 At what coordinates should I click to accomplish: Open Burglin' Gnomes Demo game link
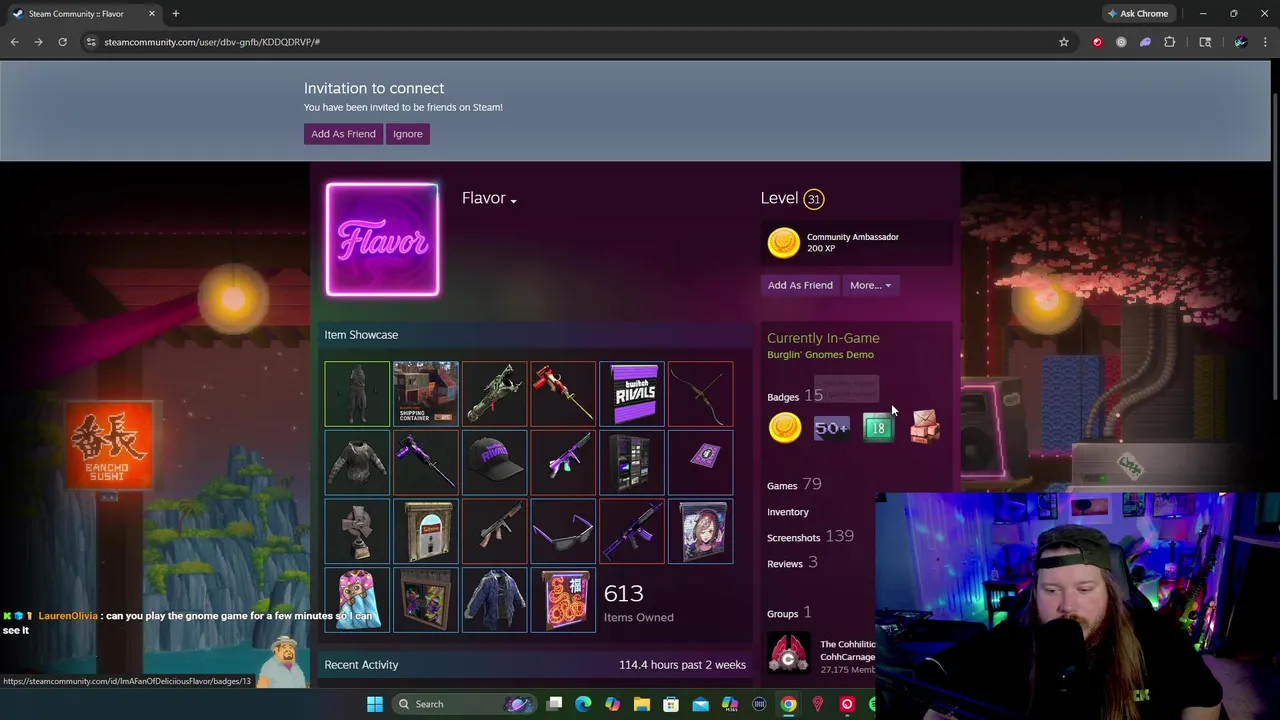(x=820, y=355)
